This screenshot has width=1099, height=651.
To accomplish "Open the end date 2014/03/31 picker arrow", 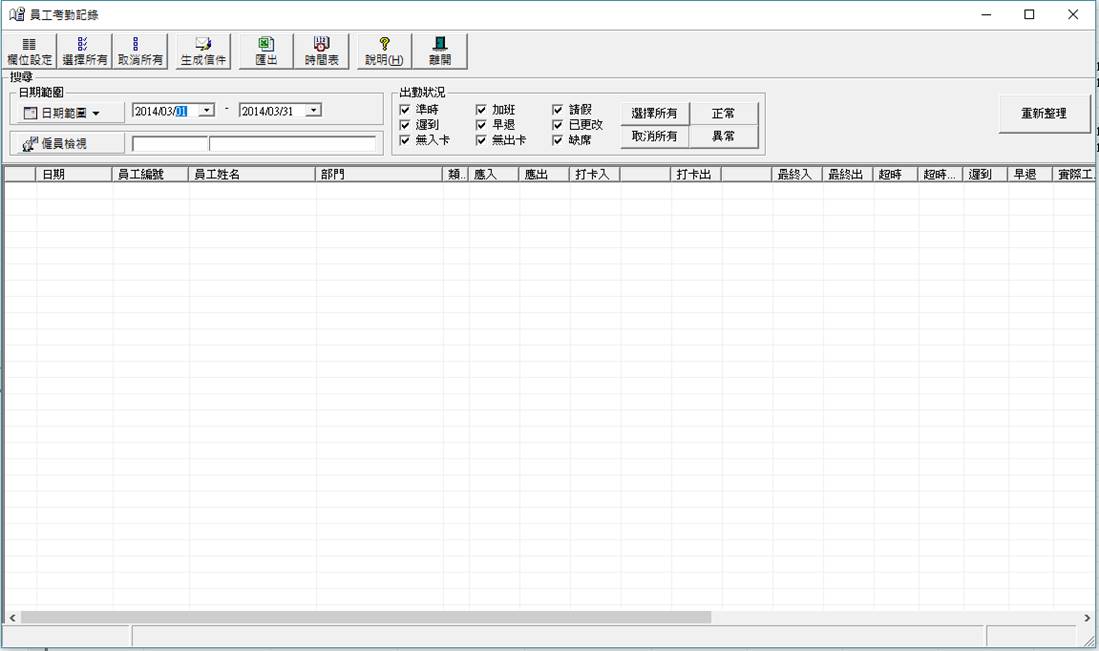I will click(314, 111).
